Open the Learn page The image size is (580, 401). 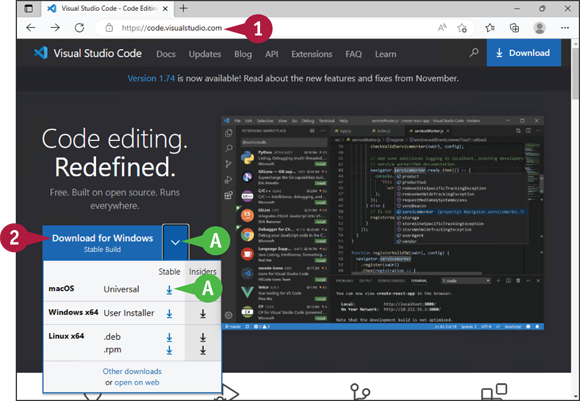click(385, 54)
